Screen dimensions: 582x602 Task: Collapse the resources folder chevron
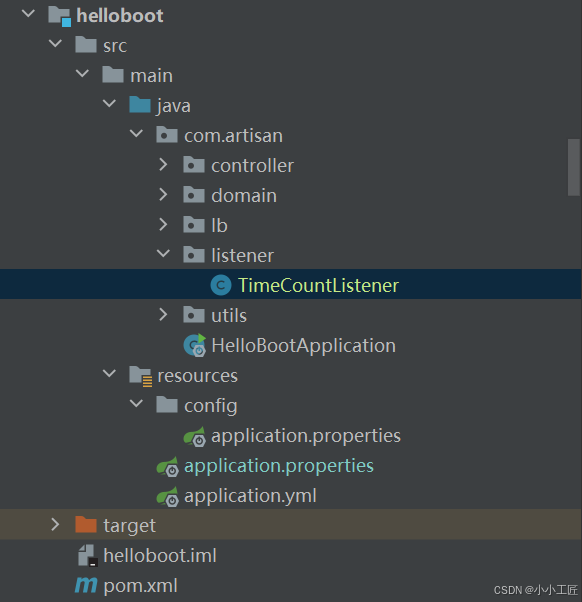click(109, 373)
